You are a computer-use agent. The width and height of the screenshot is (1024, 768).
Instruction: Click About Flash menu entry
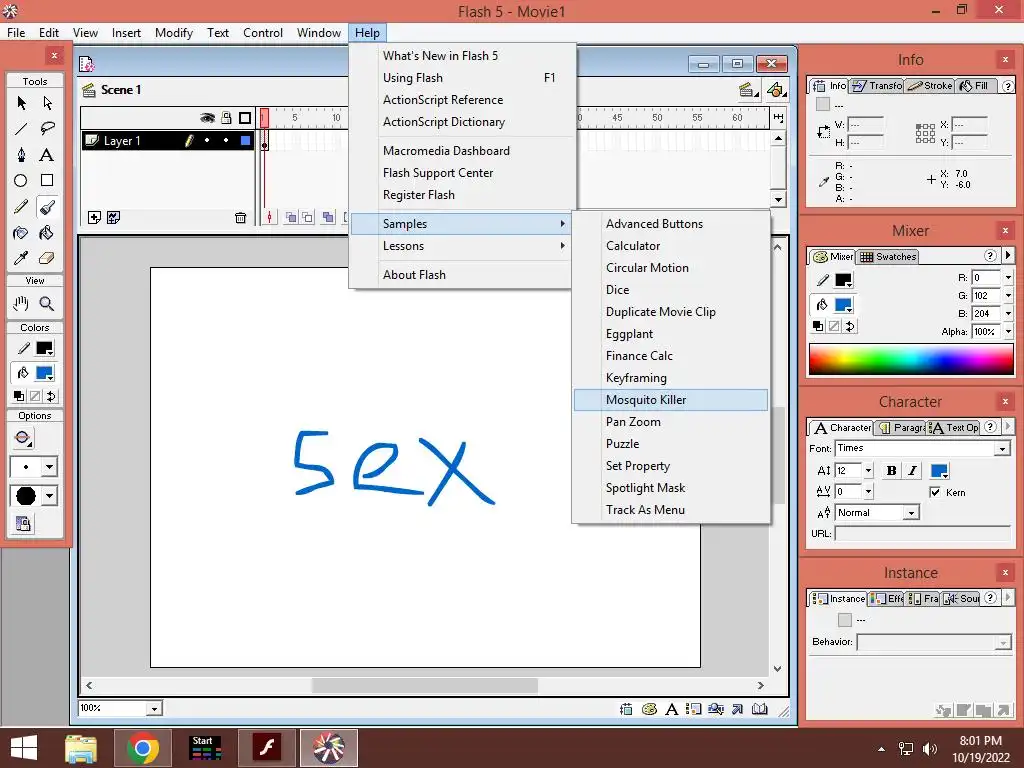pyautogui.click(x=462, y=275)
